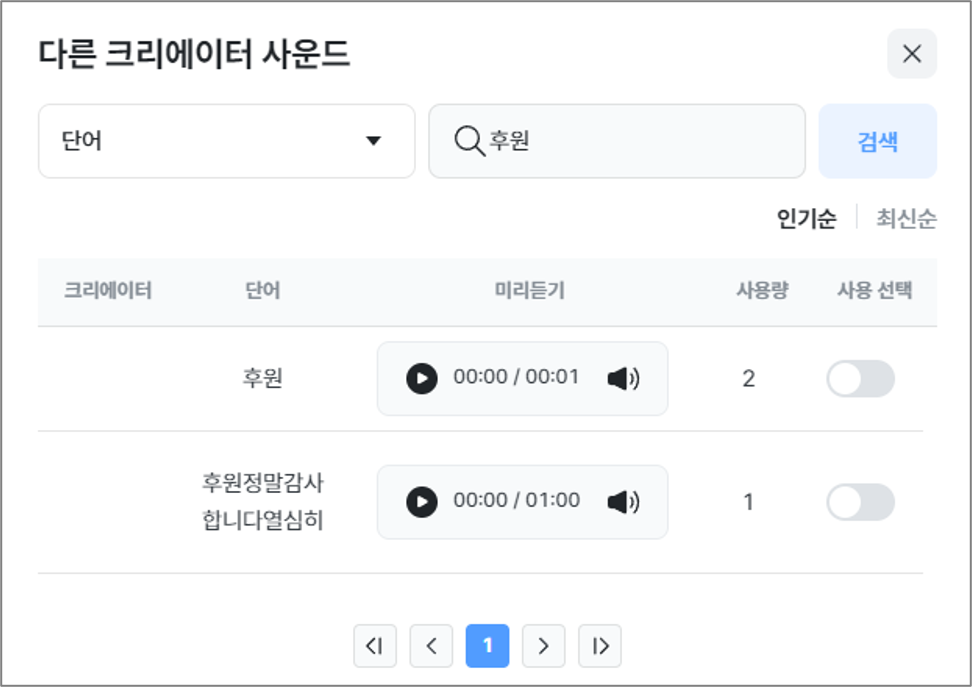Click the search magnifier icon
Image resolution: width=972 pixels, height=687 pixels.
click(468, 141)
